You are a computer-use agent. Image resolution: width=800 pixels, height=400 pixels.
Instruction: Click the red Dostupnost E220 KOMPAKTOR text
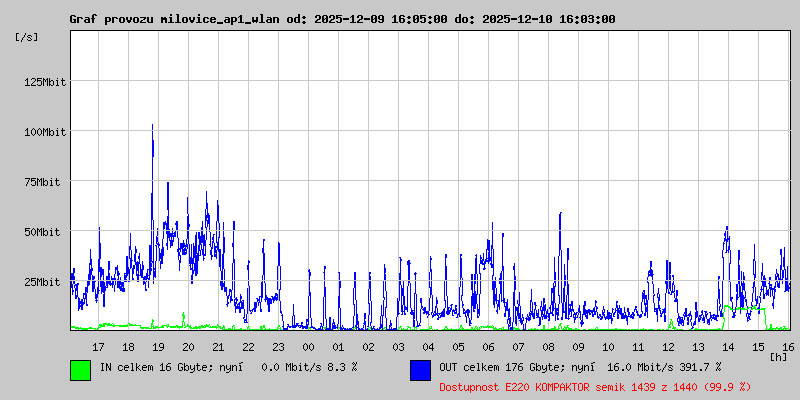click(x=594, y=386)
